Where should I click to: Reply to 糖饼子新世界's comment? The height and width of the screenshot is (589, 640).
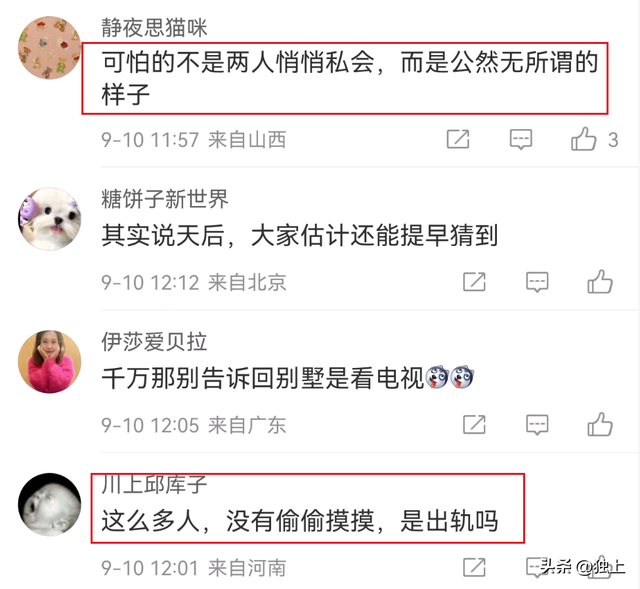pos(537,282)
